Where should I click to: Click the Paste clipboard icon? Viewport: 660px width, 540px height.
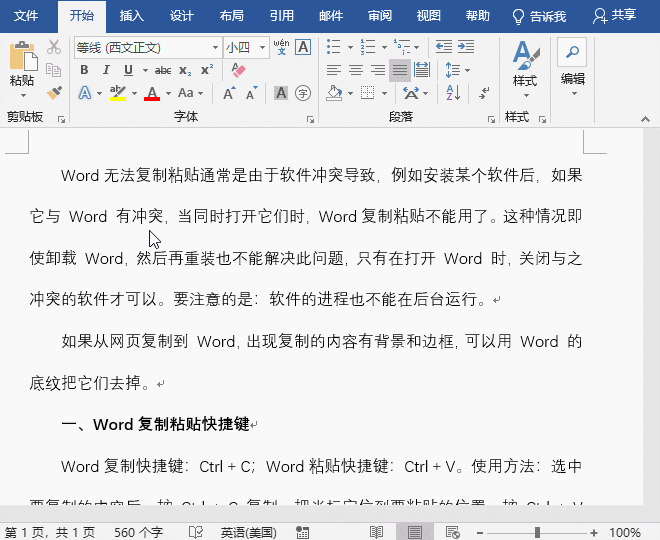click(22, 56)
